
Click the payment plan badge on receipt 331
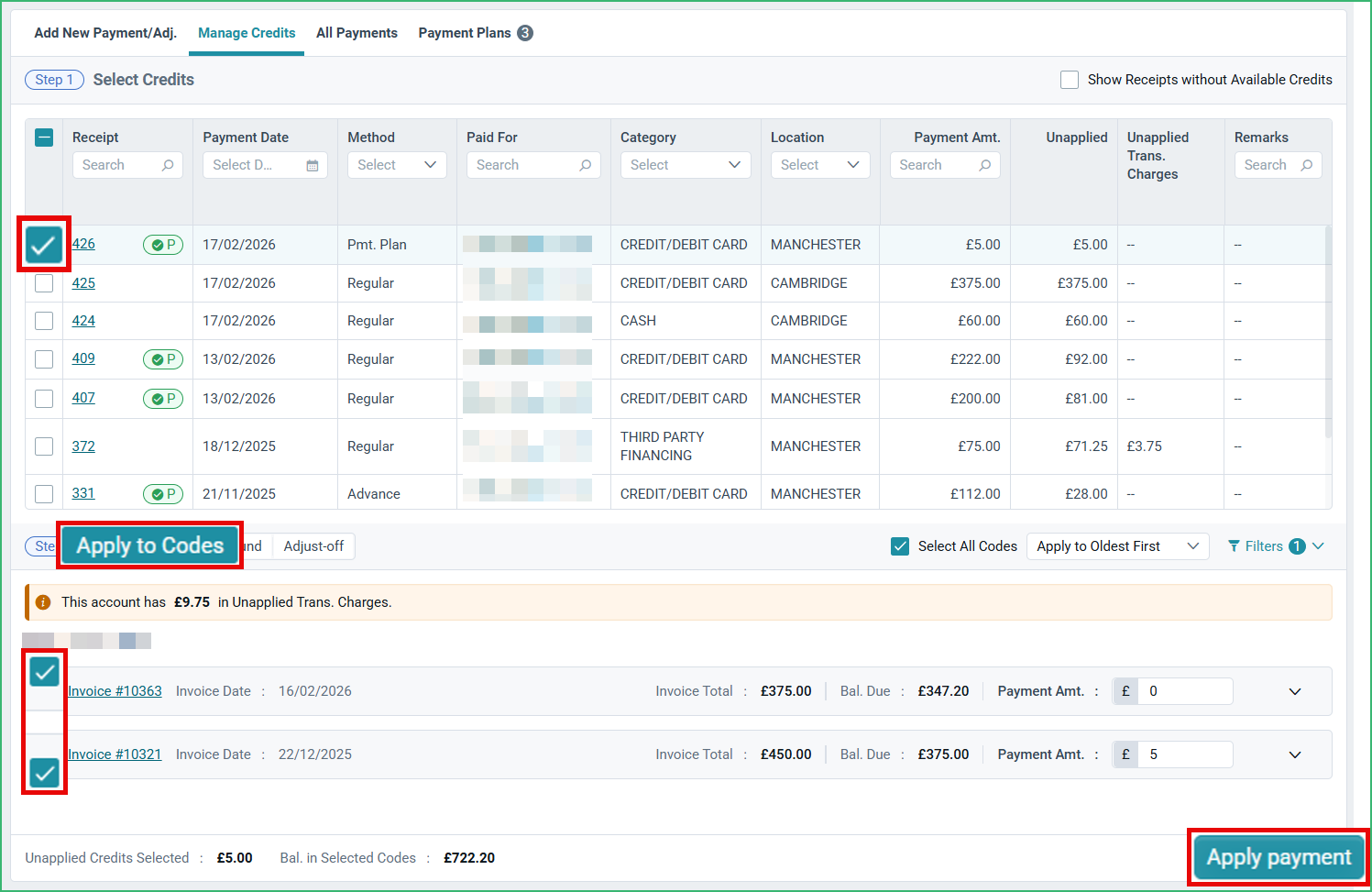(163, 494)
